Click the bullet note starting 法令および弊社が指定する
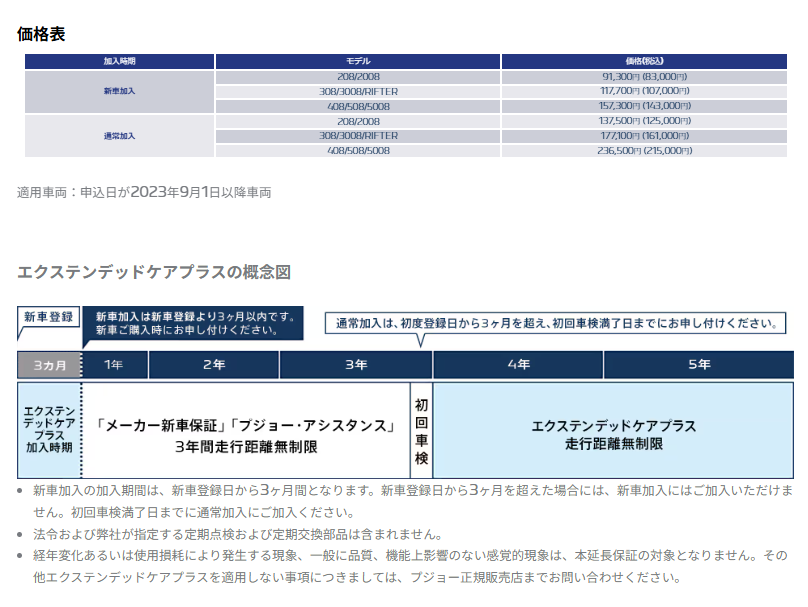The width and height of the screenshot is (808, 607). point(238,534)
